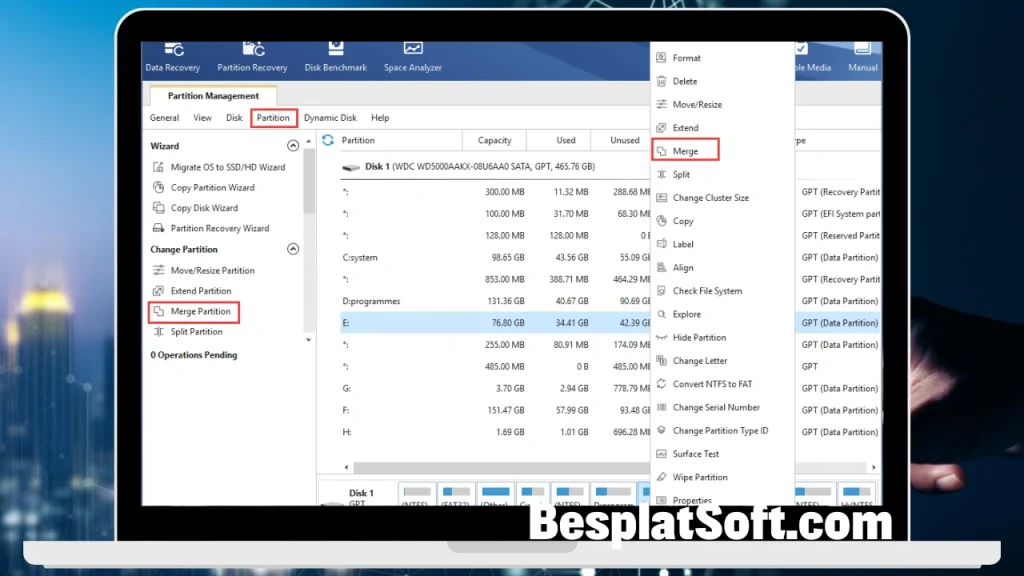Hide partition E via the context menu
The width and height of the screenshot is (1024, 576).
point(700,337)
